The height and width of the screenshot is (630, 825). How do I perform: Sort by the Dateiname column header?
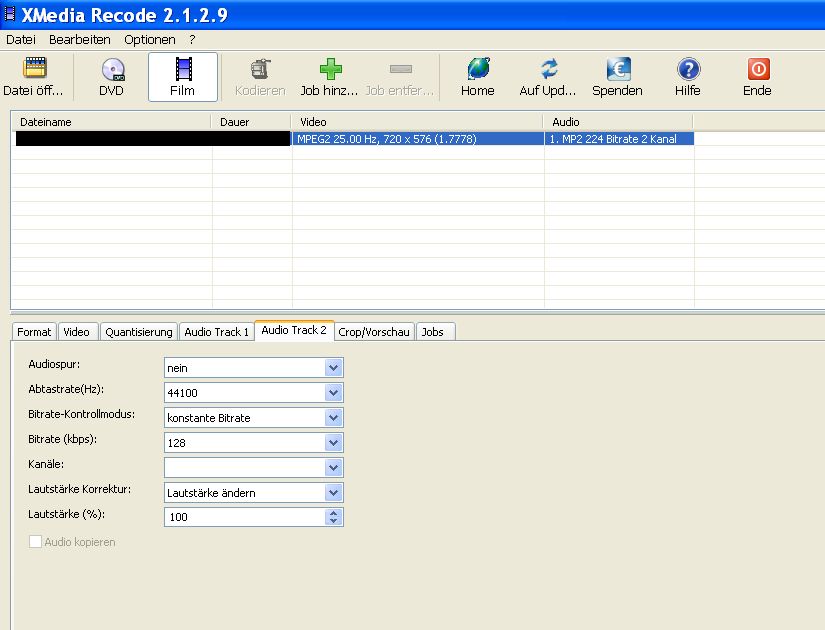(112, 122)
